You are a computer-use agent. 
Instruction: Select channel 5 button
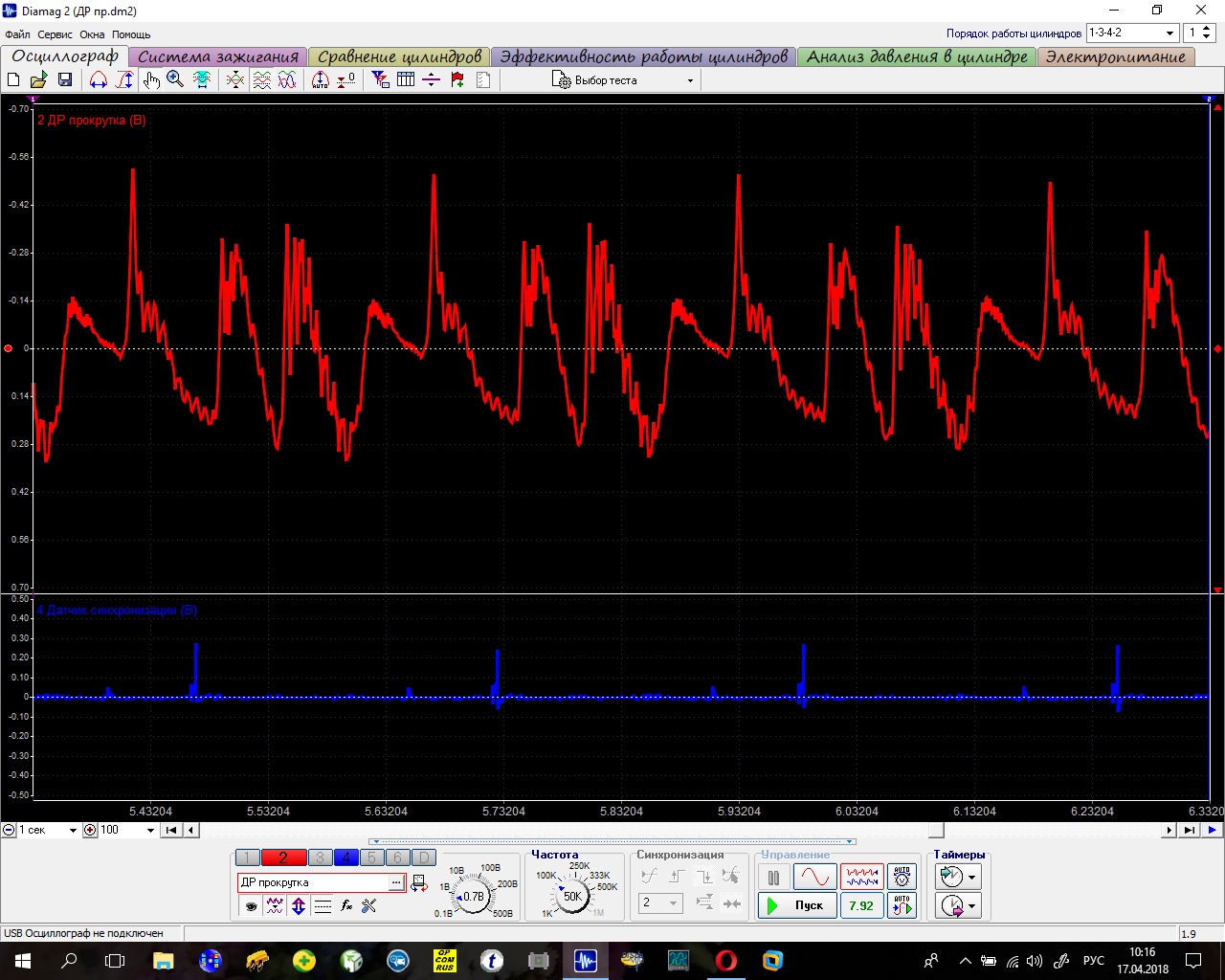click(x=372, y=857)
